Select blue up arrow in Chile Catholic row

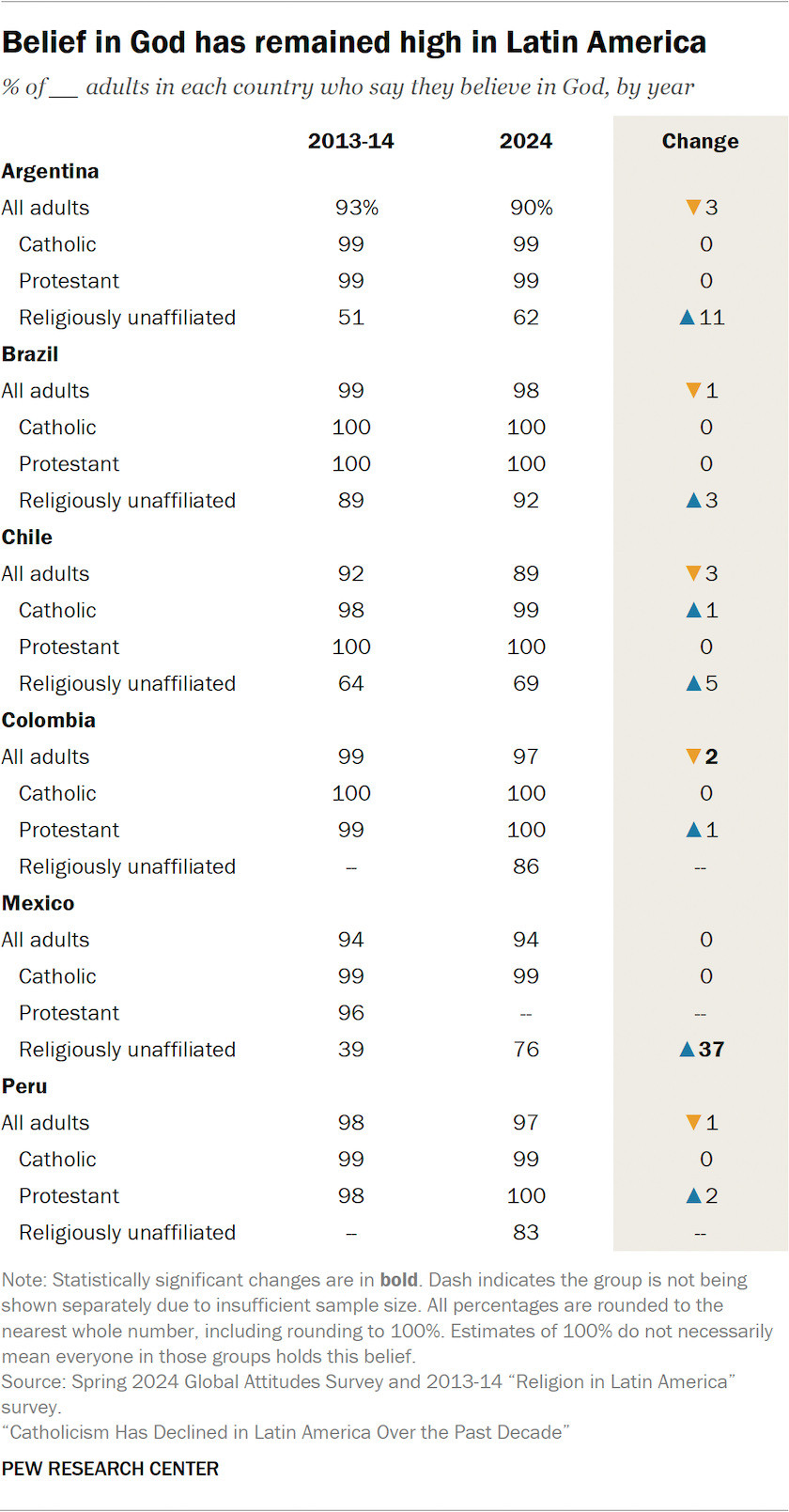click(693, 611)
